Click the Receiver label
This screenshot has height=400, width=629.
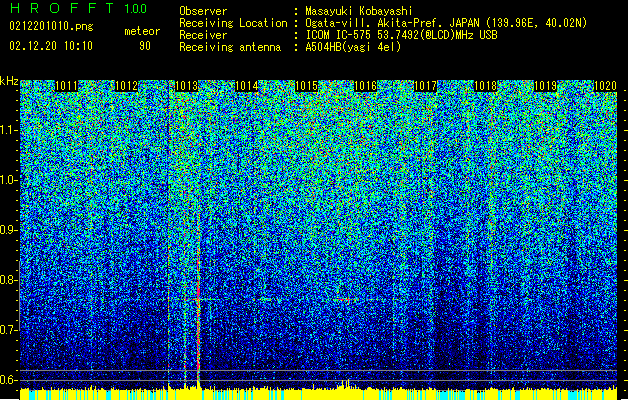pos(203,35)
